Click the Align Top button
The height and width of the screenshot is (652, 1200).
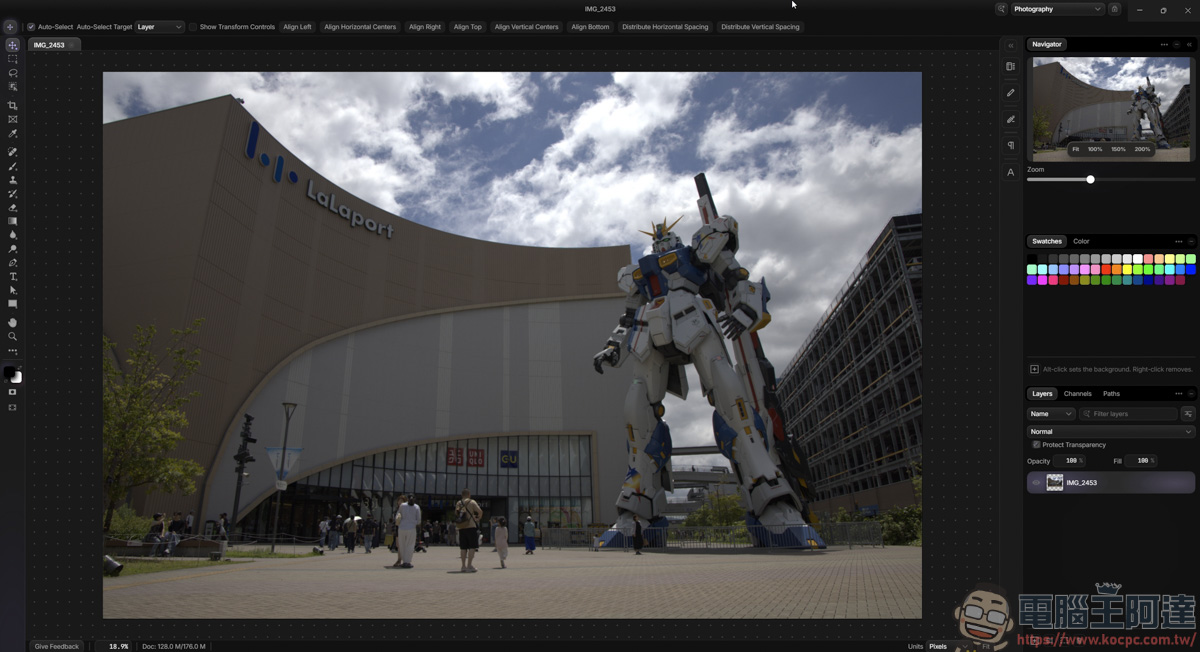(467, 27)
